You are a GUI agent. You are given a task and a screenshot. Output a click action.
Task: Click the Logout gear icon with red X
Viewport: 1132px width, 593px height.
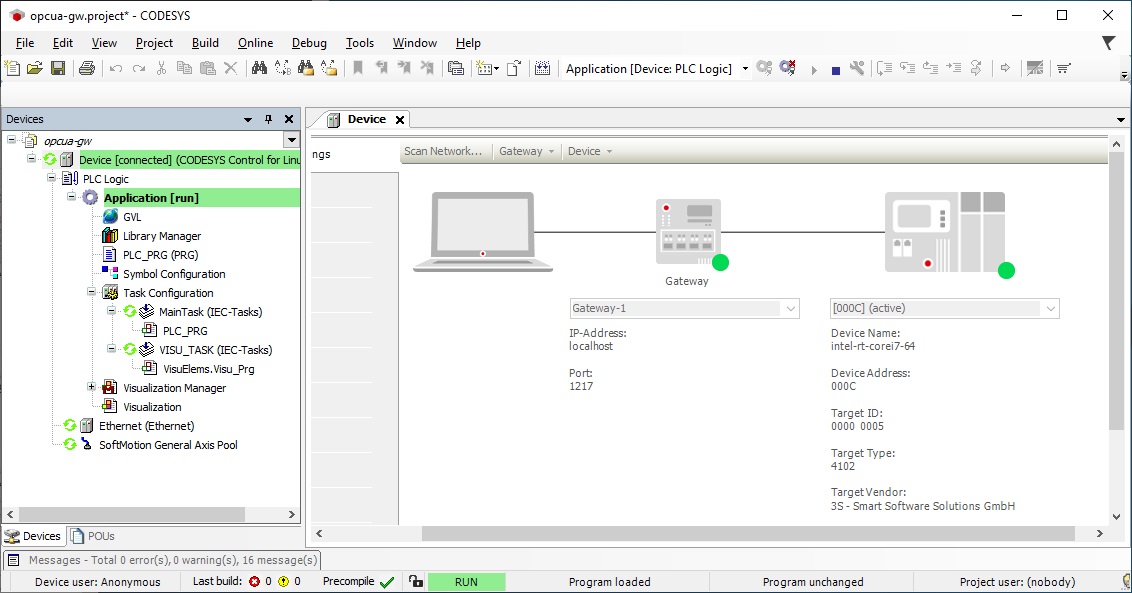(x=787, y=69)
